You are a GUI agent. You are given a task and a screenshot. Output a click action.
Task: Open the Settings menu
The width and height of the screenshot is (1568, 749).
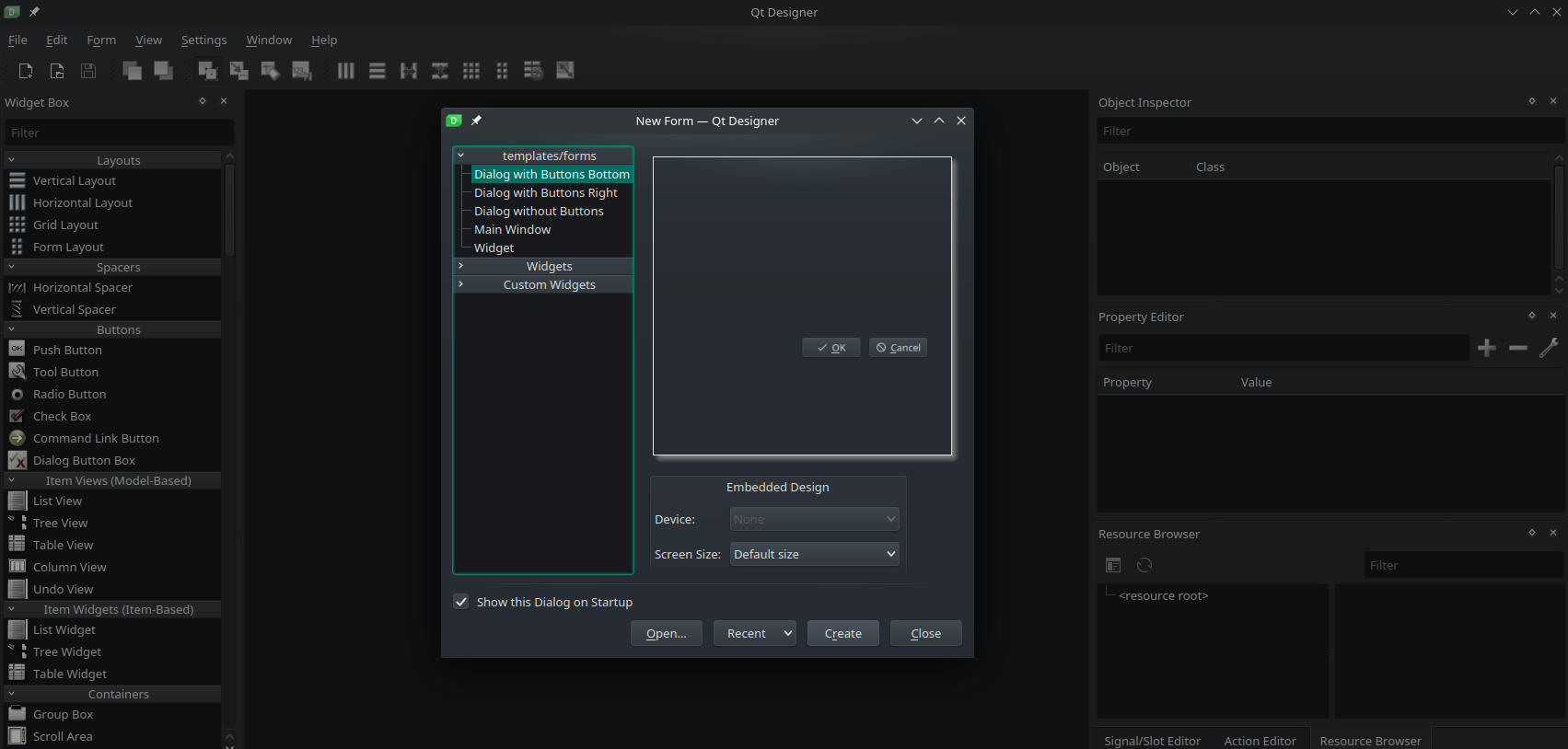(203, 40)
